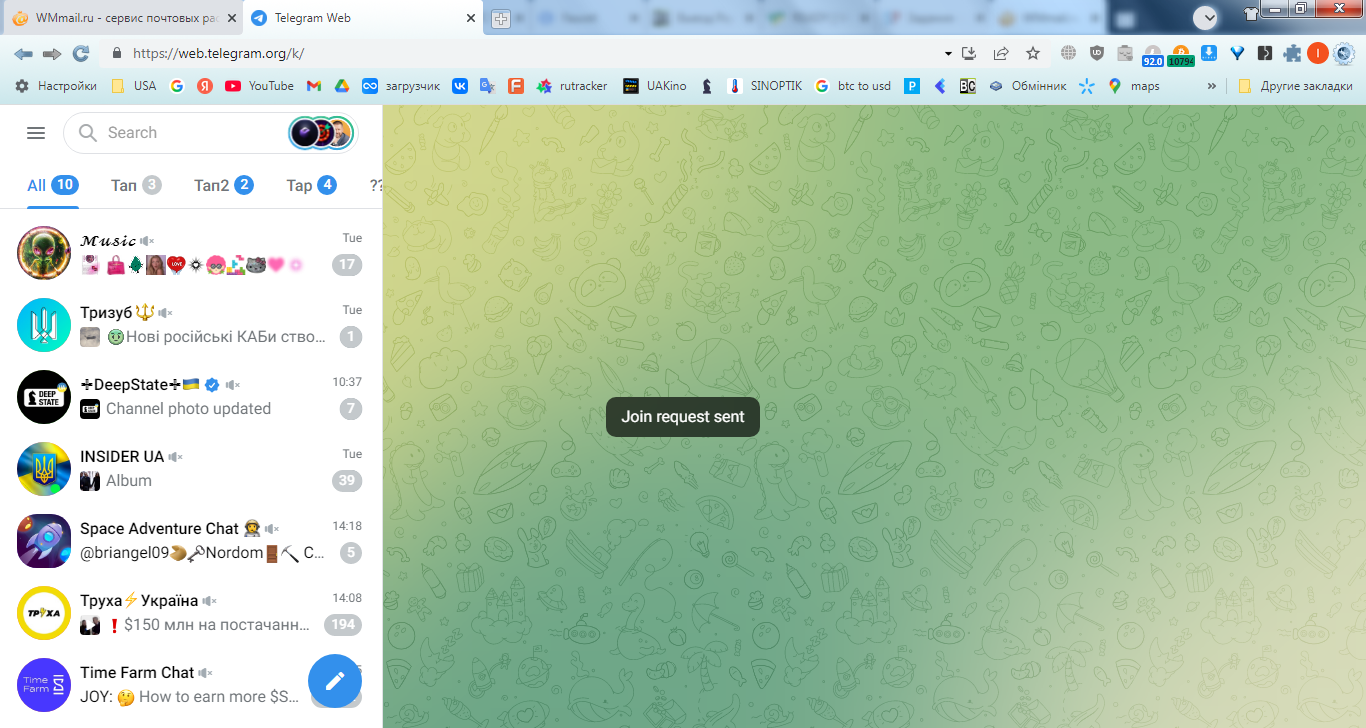Expand the hidden bookmarks chevron
Viewport: 1366px width, 728px height.
point(1212,86)
